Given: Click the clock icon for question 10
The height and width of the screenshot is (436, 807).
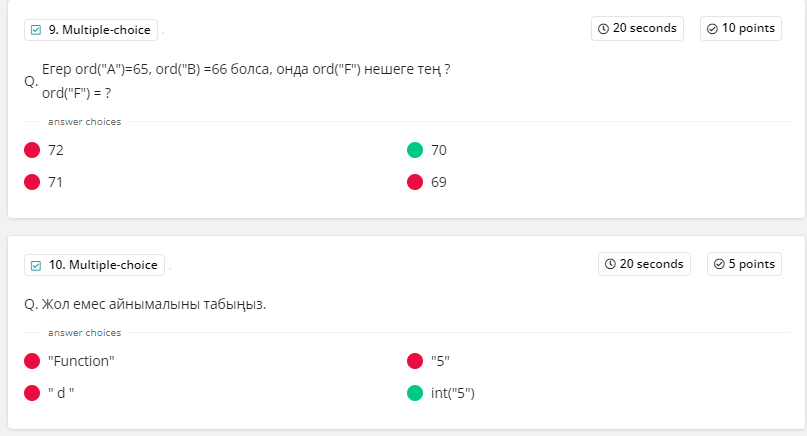Looking at the screenshot, I should 610,264.
